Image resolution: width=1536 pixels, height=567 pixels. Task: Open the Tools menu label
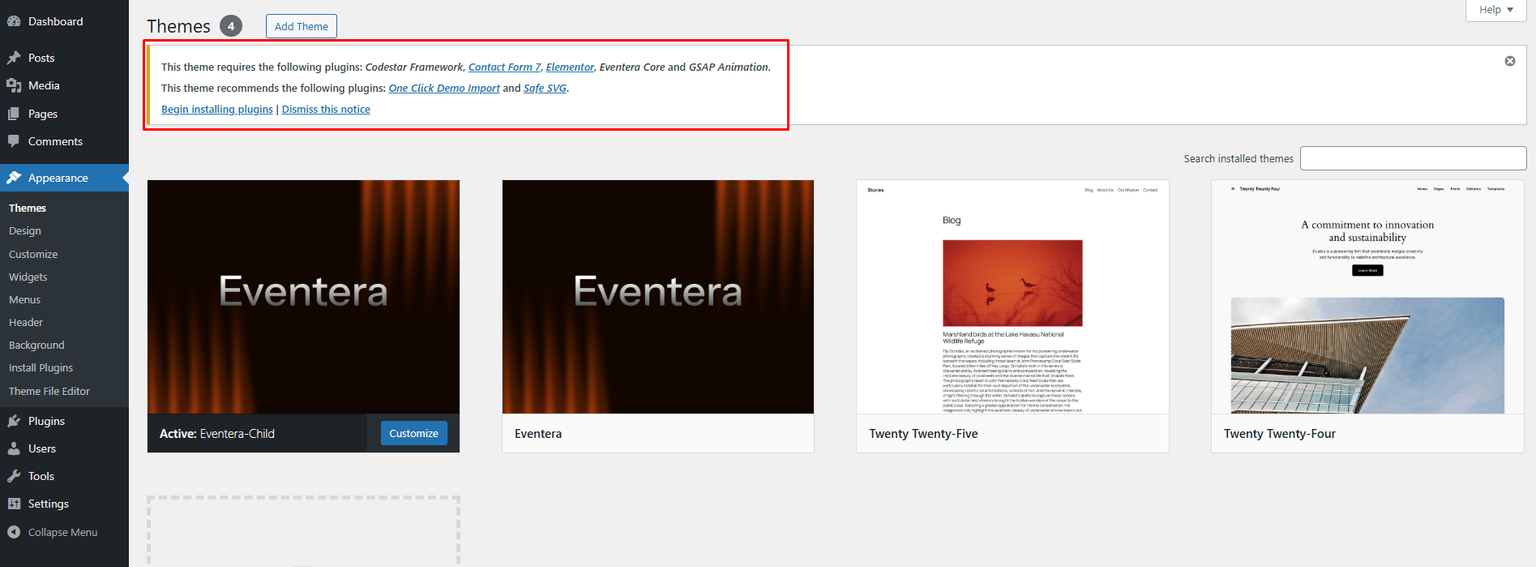[41, 477]
